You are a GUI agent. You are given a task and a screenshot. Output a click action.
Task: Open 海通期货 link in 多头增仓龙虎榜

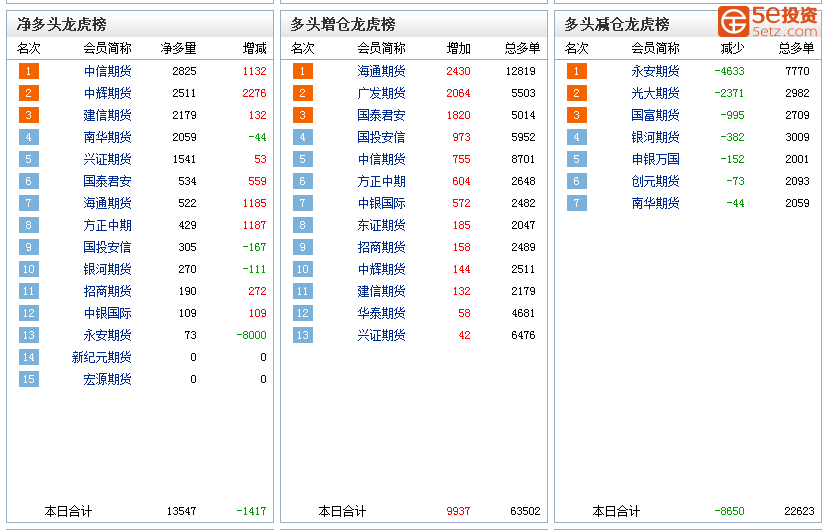point(381,71)
